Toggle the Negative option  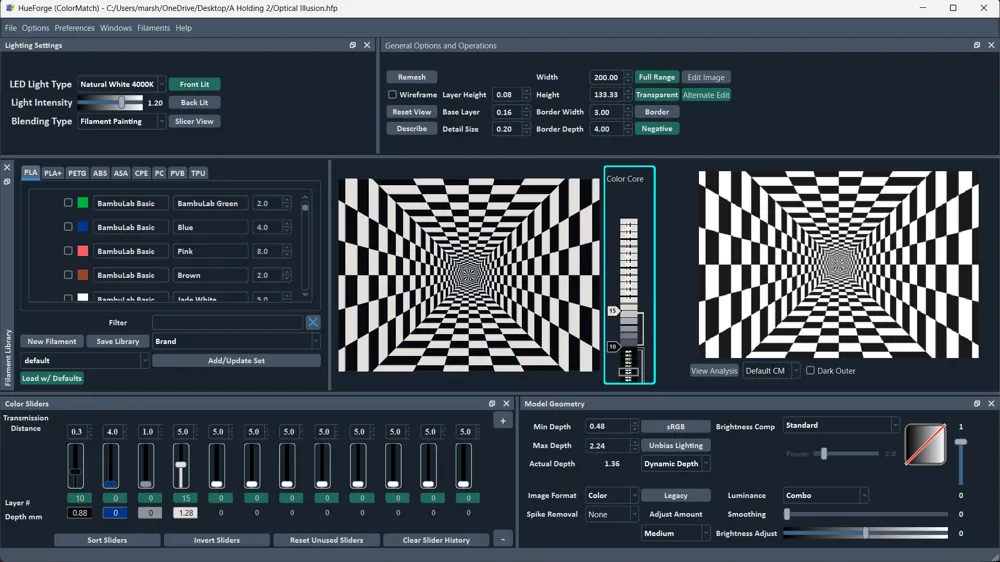pyautogui.click(x=656, y=129)
